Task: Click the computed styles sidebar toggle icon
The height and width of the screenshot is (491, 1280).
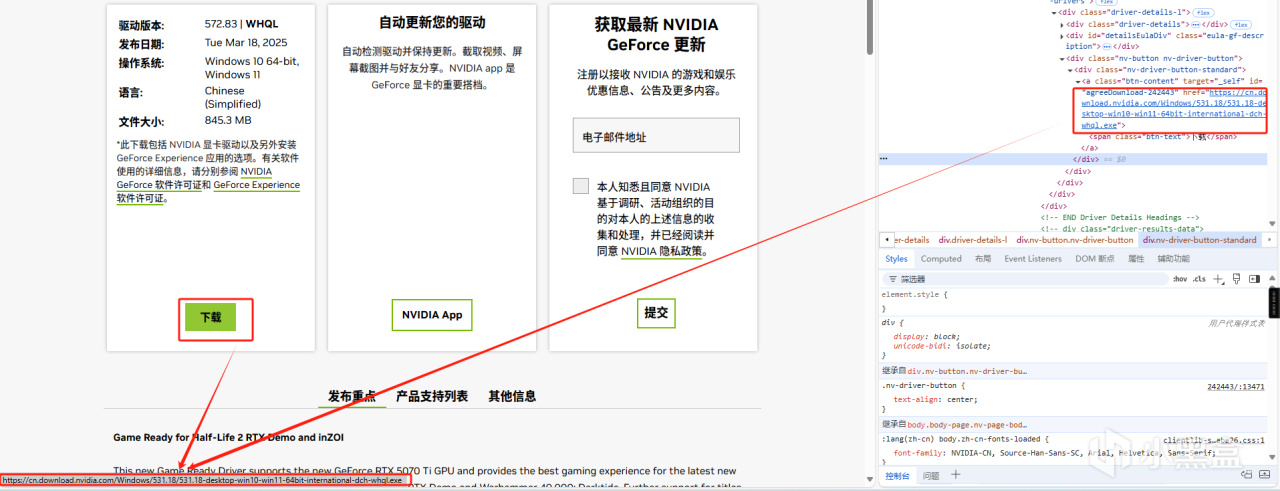Action: [1254, 279]
